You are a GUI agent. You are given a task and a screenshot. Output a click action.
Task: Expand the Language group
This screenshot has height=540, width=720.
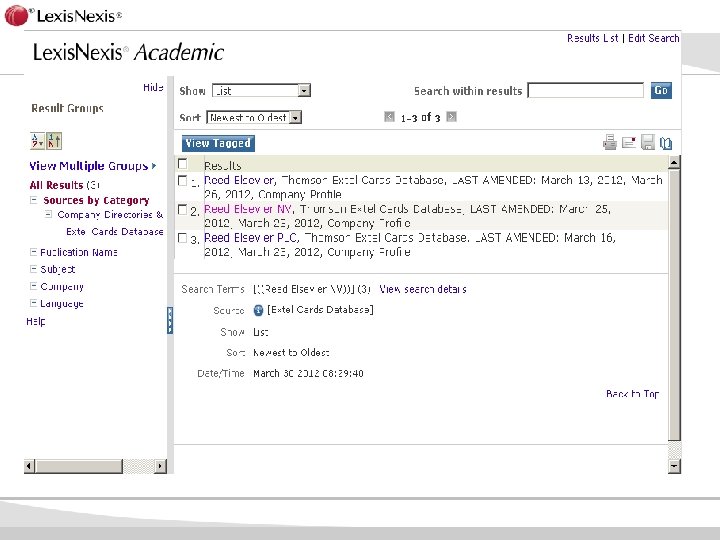coord(34,303)
